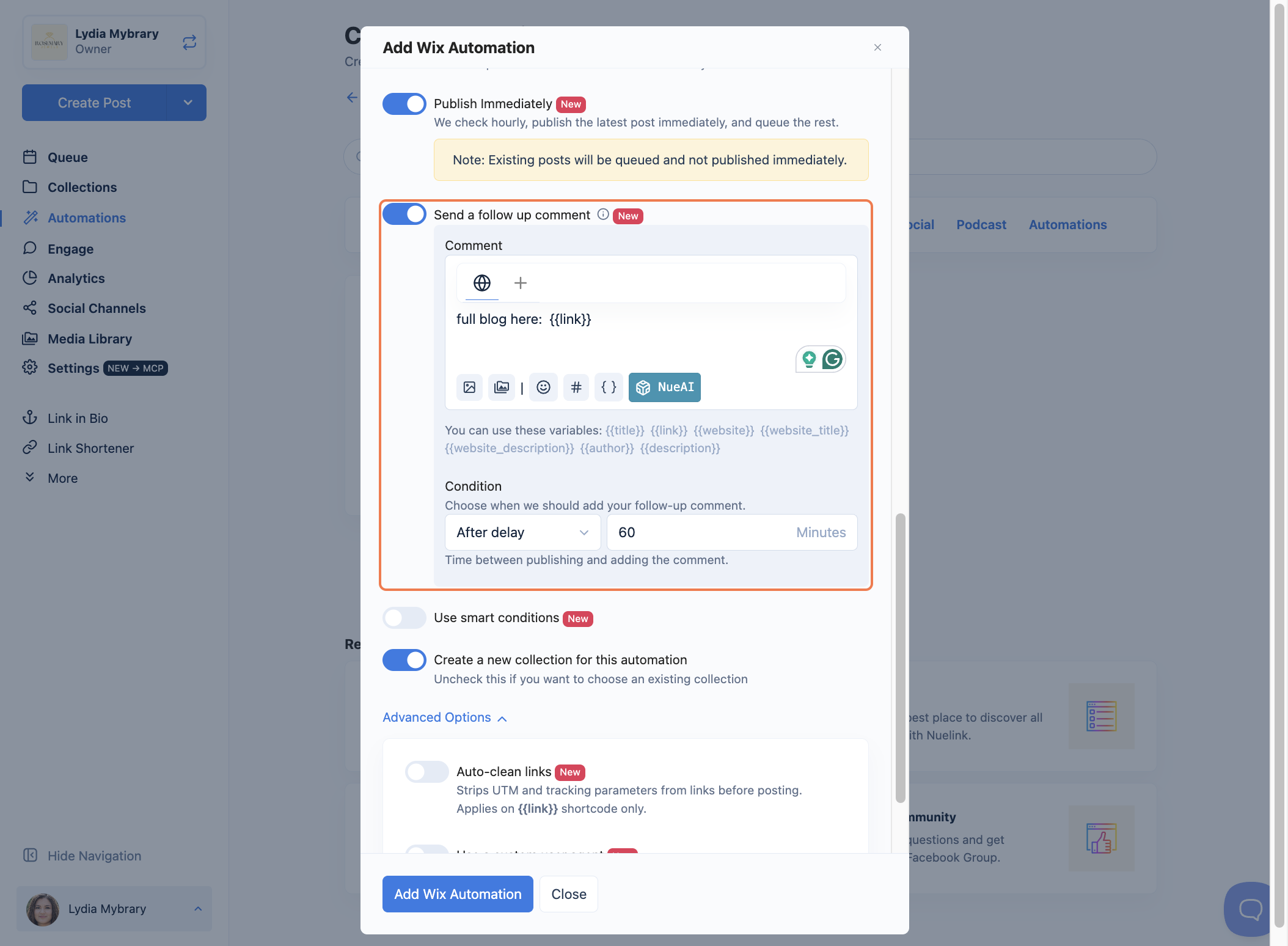Insert the {{description}} variable

pos(680,448)
